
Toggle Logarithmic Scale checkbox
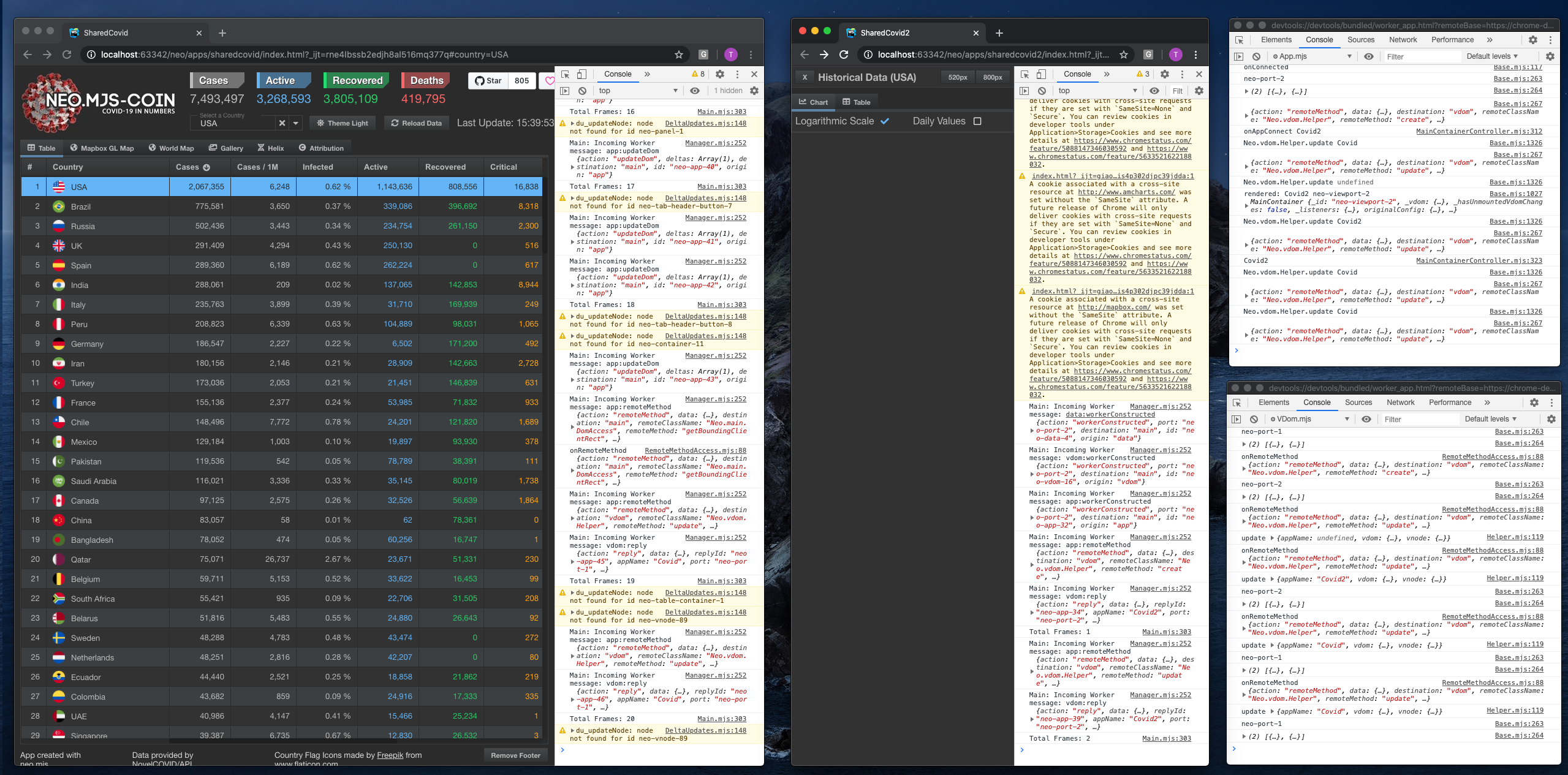pos(885,121)
